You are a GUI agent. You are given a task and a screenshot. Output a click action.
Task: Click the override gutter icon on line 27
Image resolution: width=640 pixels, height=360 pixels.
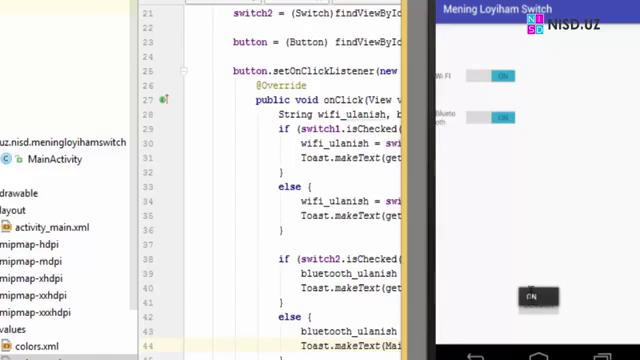[x=164, y=99]
